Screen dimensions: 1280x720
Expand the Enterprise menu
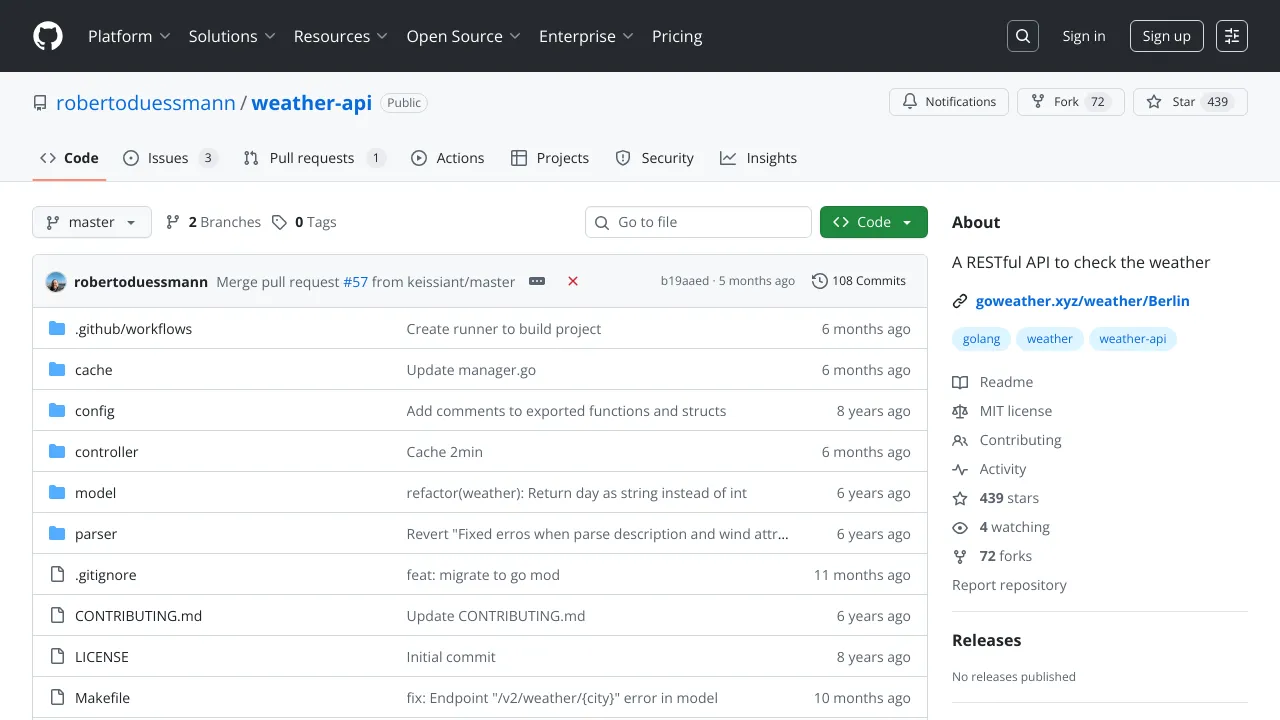point(586,36)
